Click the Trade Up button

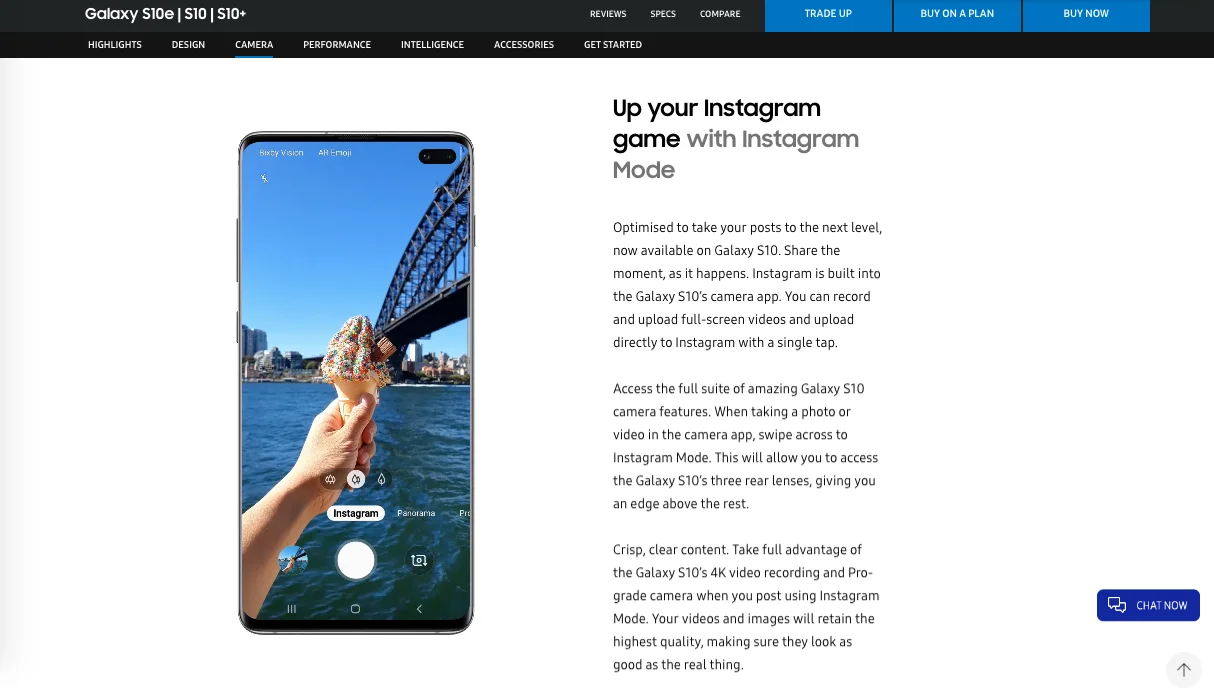[828, 15]
